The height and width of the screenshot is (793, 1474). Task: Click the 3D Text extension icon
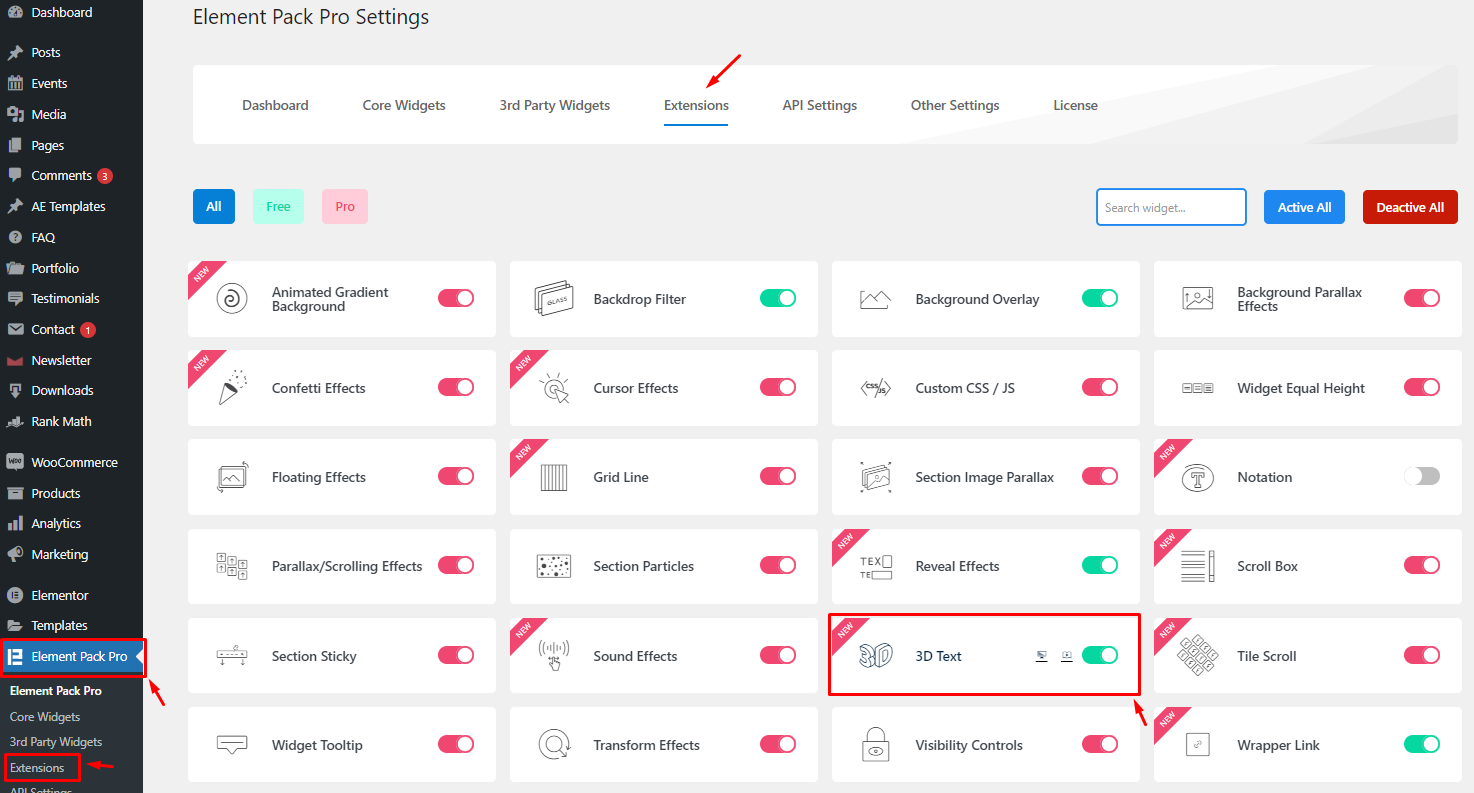(x=876, y=656)
